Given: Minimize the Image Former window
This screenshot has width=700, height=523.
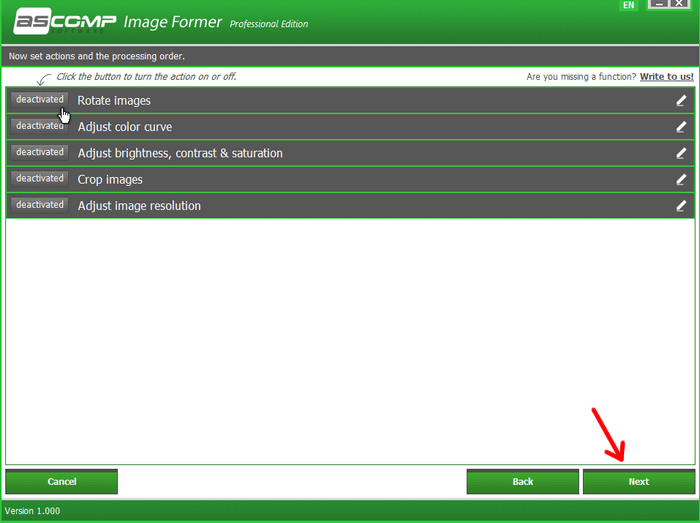Looking at the screenshot, I should (x=659, y=4).
